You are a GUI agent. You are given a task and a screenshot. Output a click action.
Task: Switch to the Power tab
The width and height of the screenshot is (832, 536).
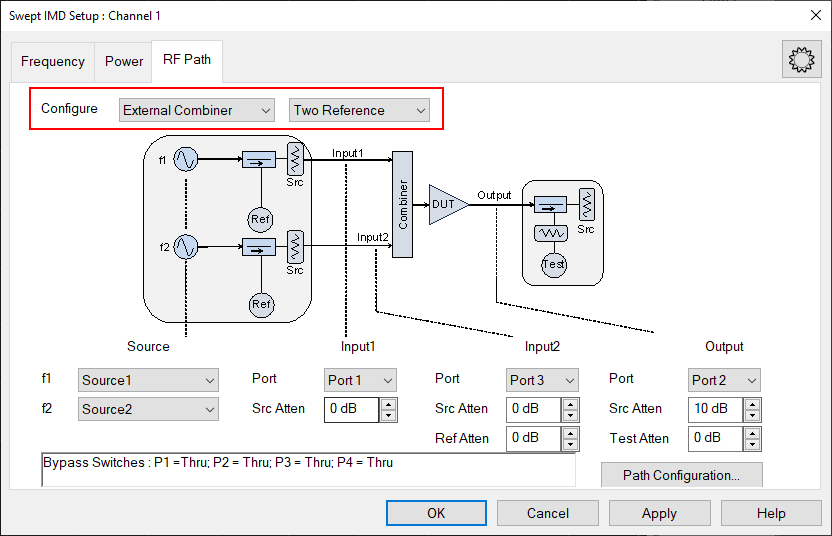124,61
